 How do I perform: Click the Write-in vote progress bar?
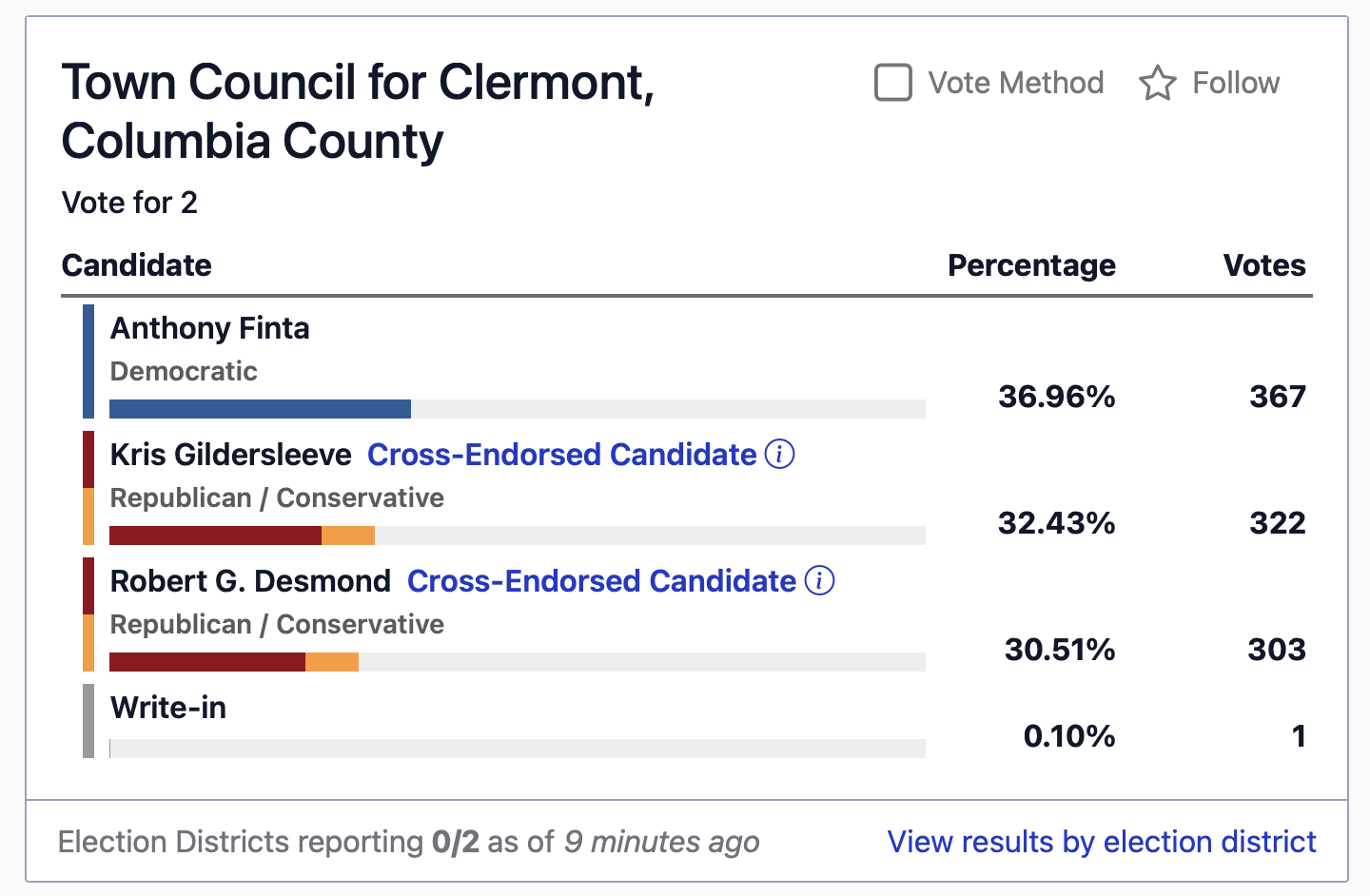[517, 749]
